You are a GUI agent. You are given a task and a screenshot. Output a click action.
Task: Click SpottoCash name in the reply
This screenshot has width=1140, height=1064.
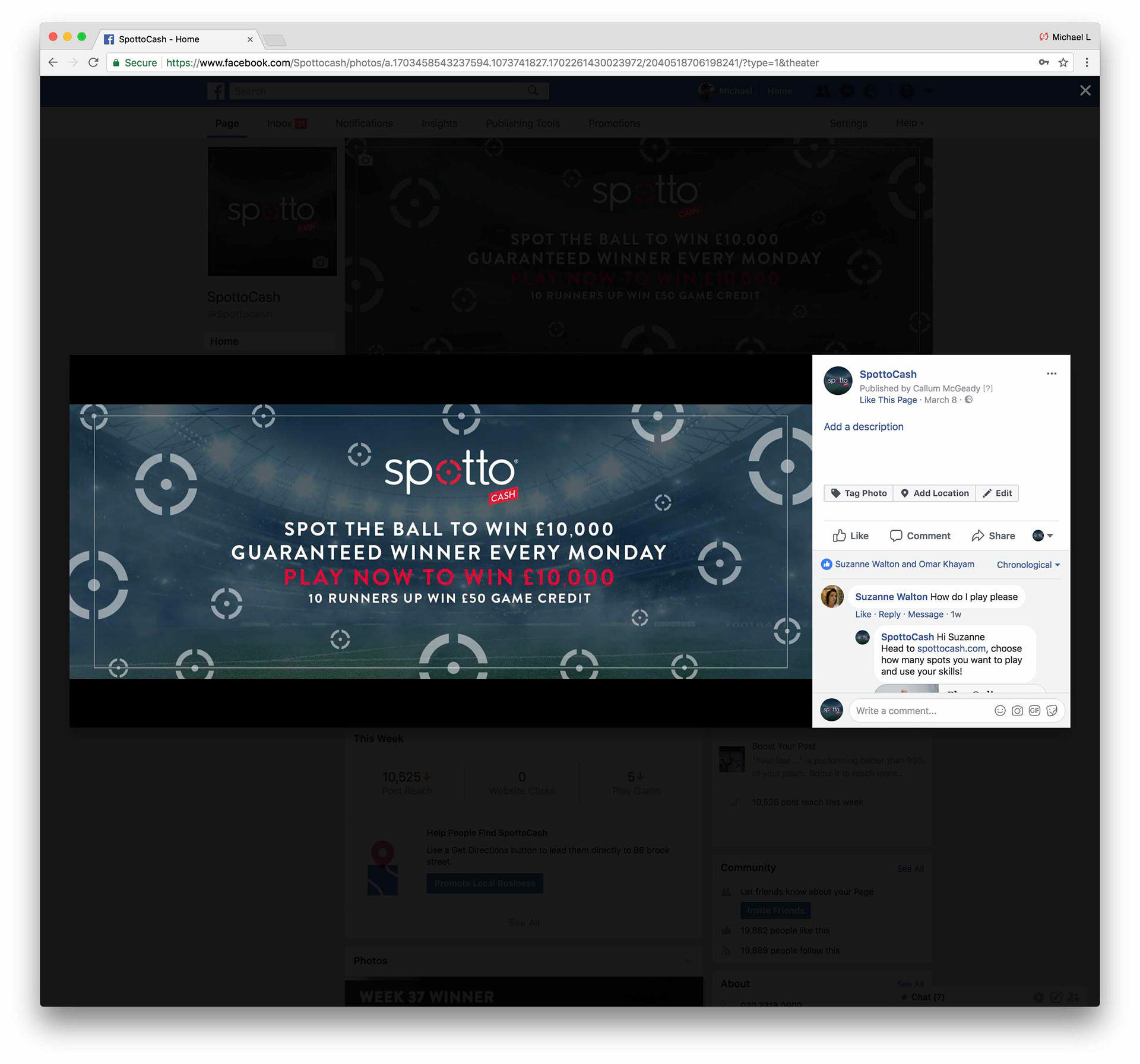coord(907,637)
